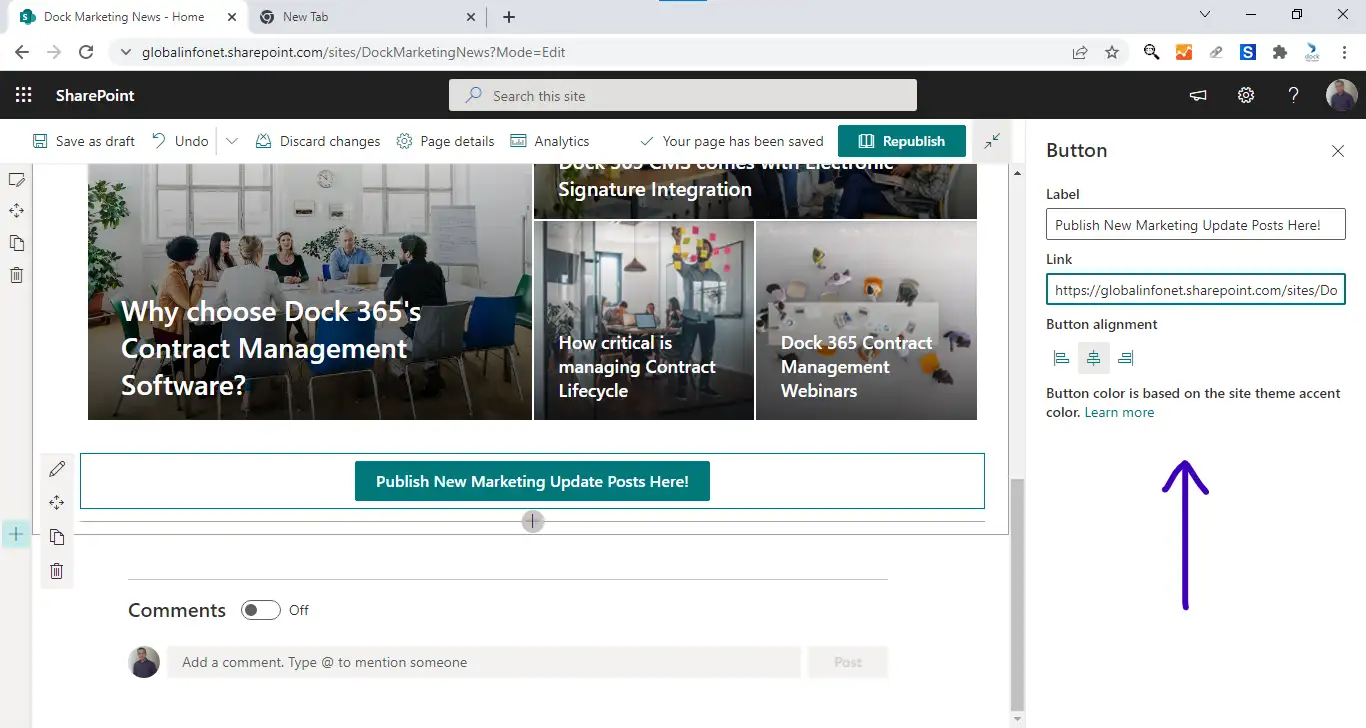
Task: Open the user account profile picture
Action: click(x=1342, y=95)
